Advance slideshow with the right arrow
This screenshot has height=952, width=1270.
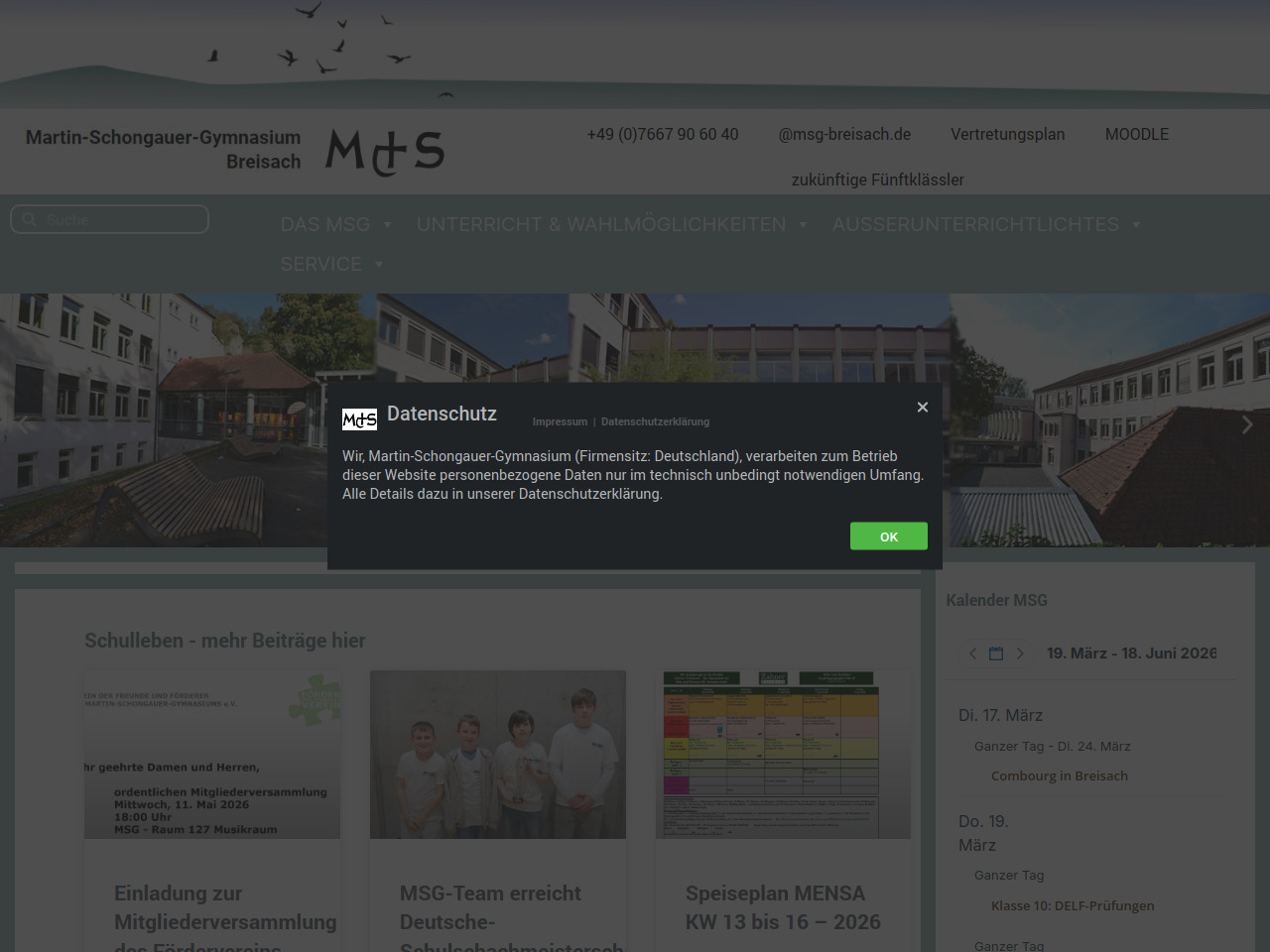click(1247, 424)
